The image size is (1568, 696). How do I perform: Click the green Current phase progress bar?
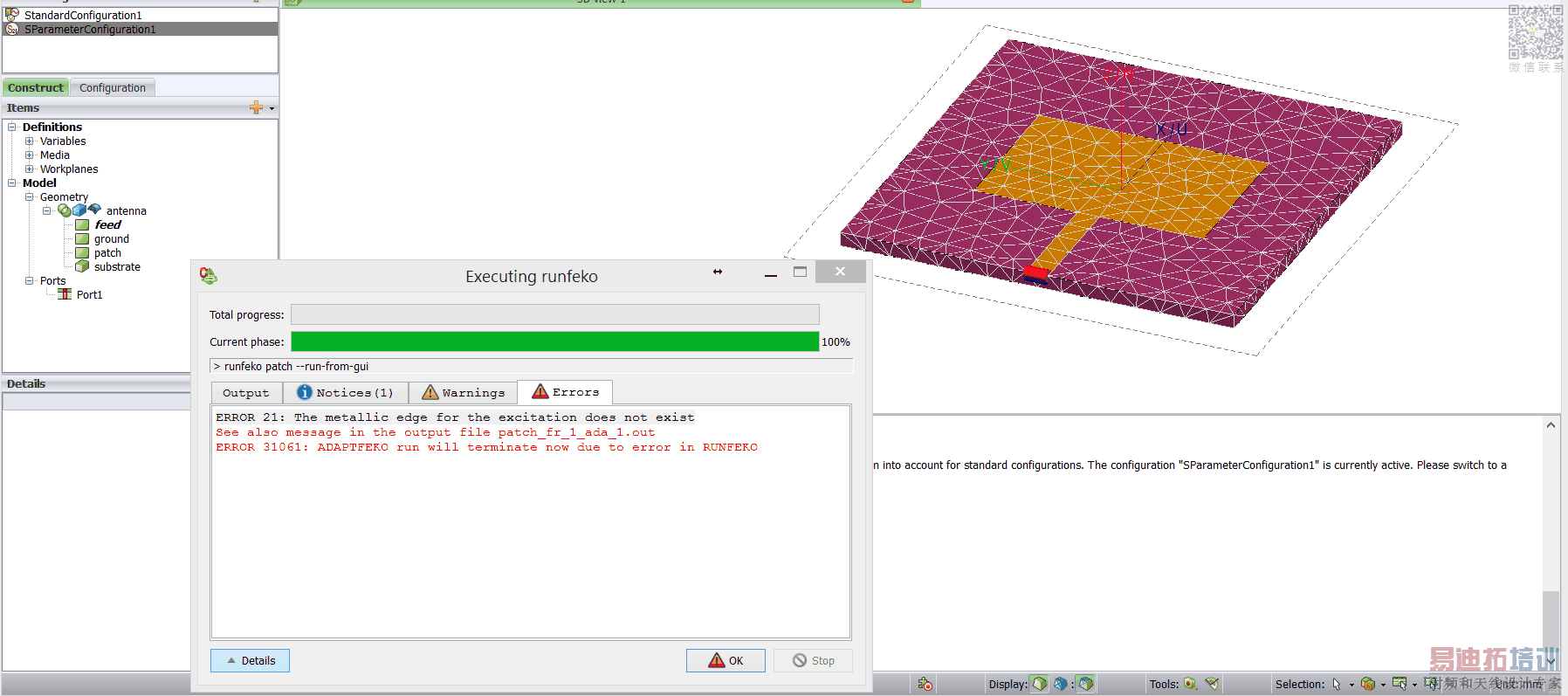[555, 341]
